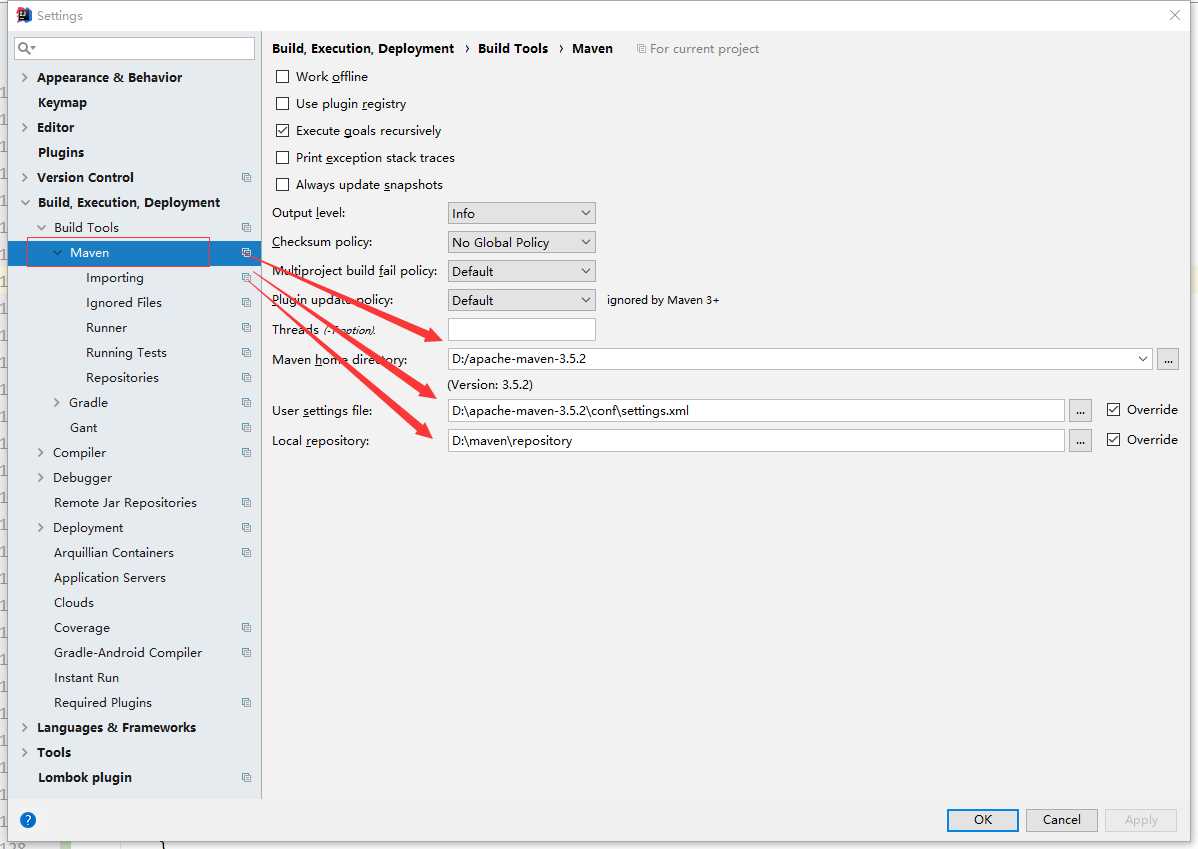Image resolution: width=1198 pixels, height=849 pixels.
Task: Disable Execute goals recursively
Action: click(283, 131)
